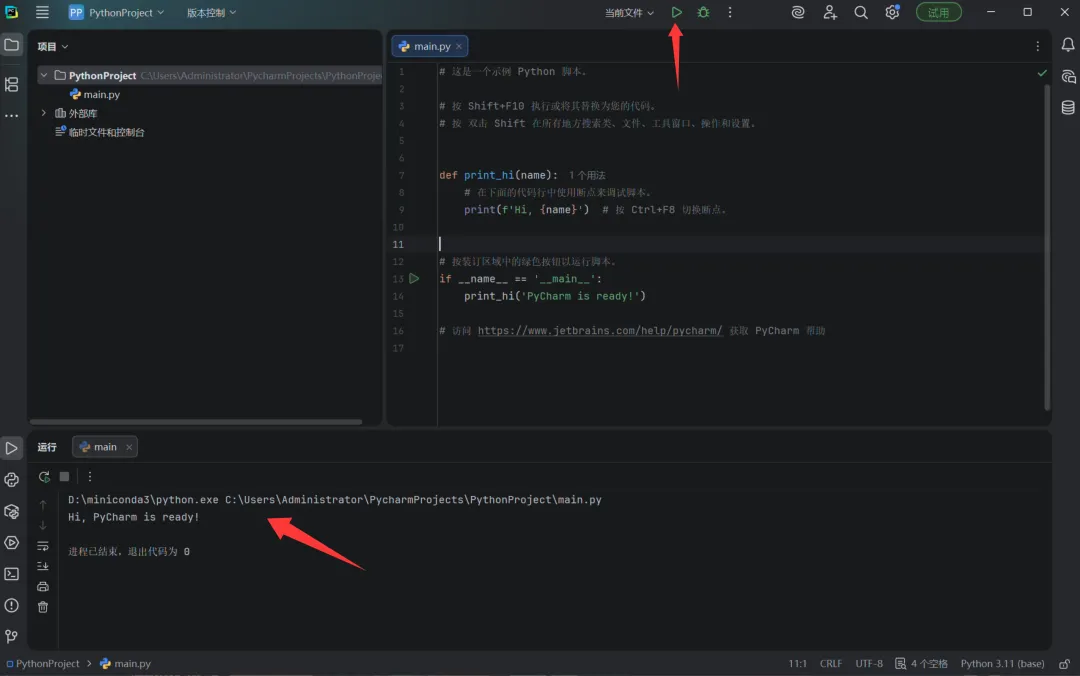Click the stop process button
Viewport: 1080px width, 676px height.
click(x=64, y=476)
